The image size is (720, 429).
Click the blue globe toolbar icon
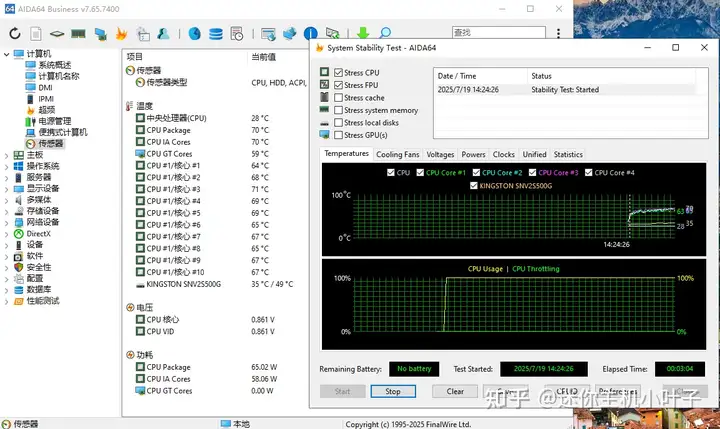coord(195,34)
